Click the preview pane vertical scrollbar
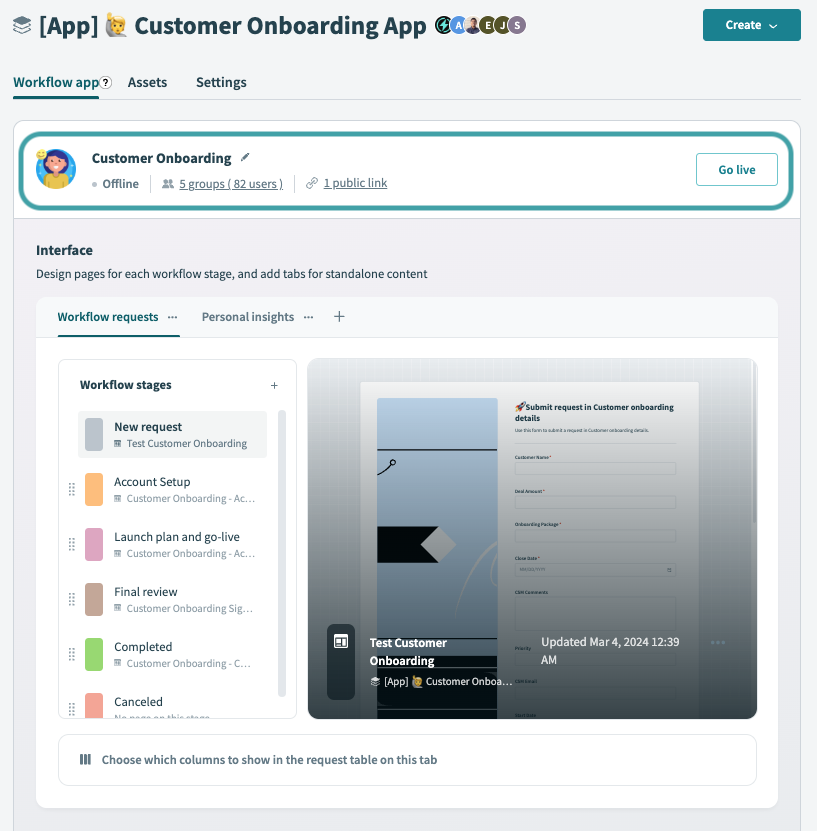817x831 pixels. pos(754,443)
